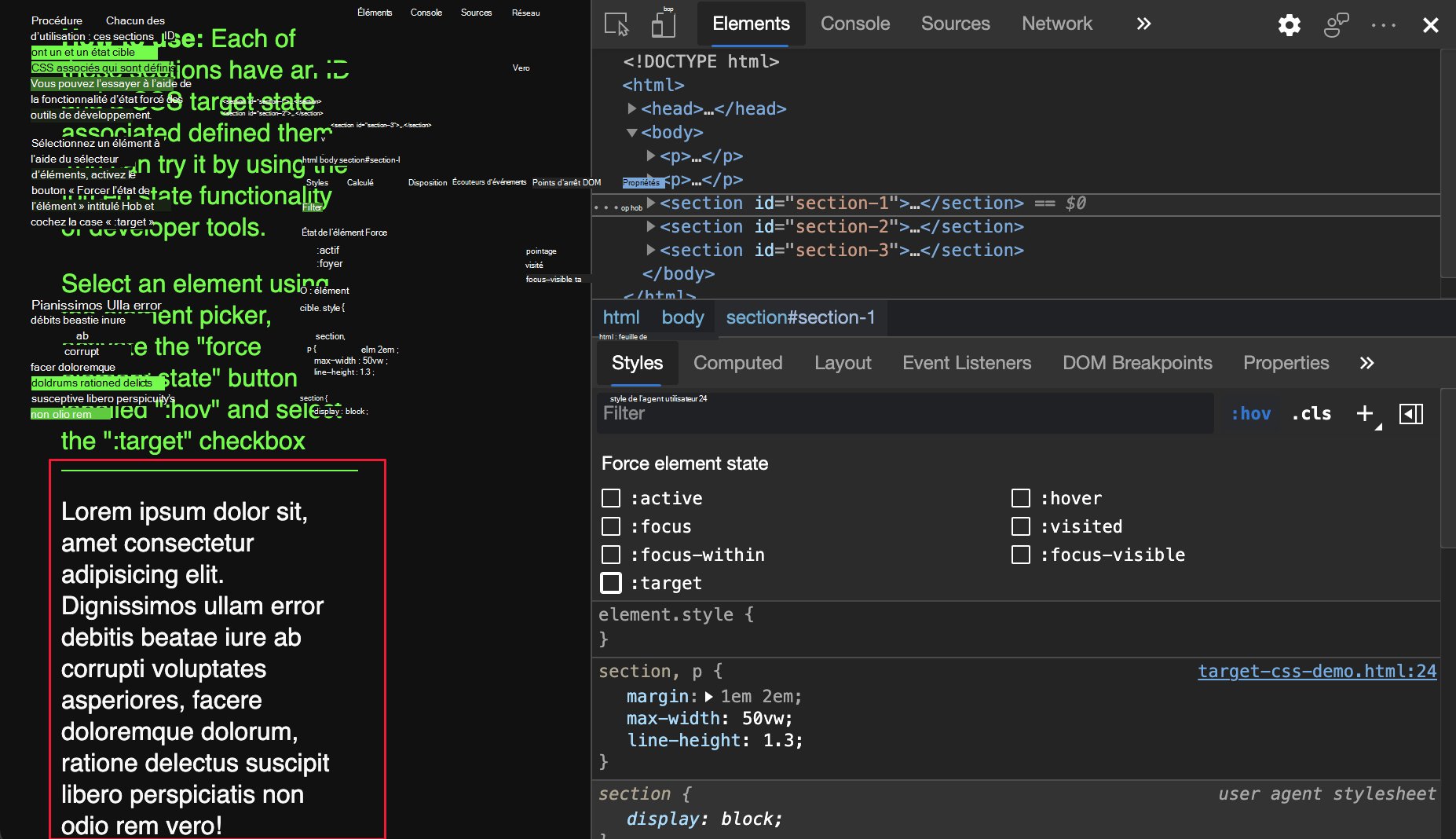This screenshot has height=839, width=1456.
Task: Expand the head element in the DOM tree
Action: point(633,108)
